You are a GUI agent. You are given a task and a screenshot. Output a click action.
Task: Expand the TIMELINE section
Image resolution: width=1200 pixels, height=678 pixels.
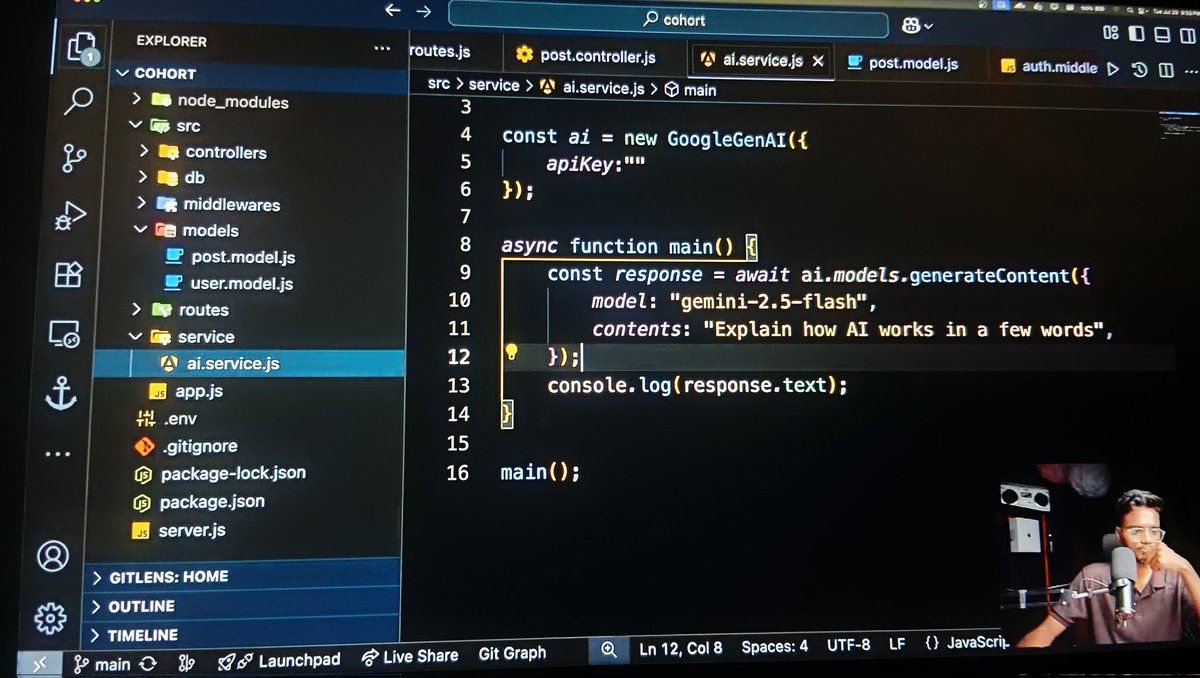244,635
